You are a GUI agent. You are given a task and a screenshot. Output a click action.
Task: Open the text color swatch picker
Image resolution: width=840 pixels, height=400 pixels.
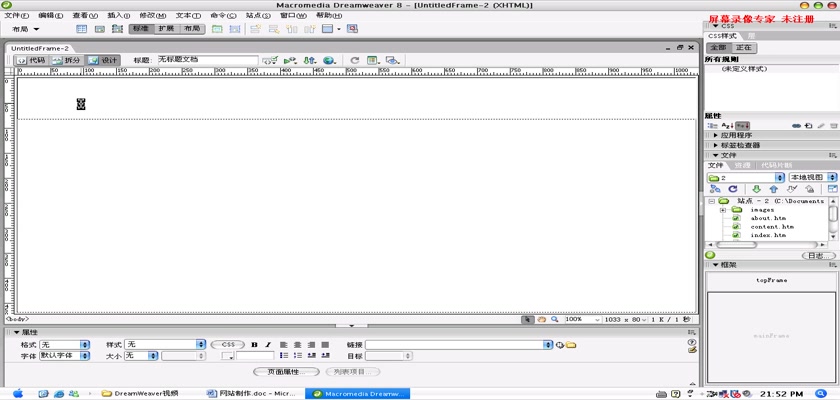(228, 356)
